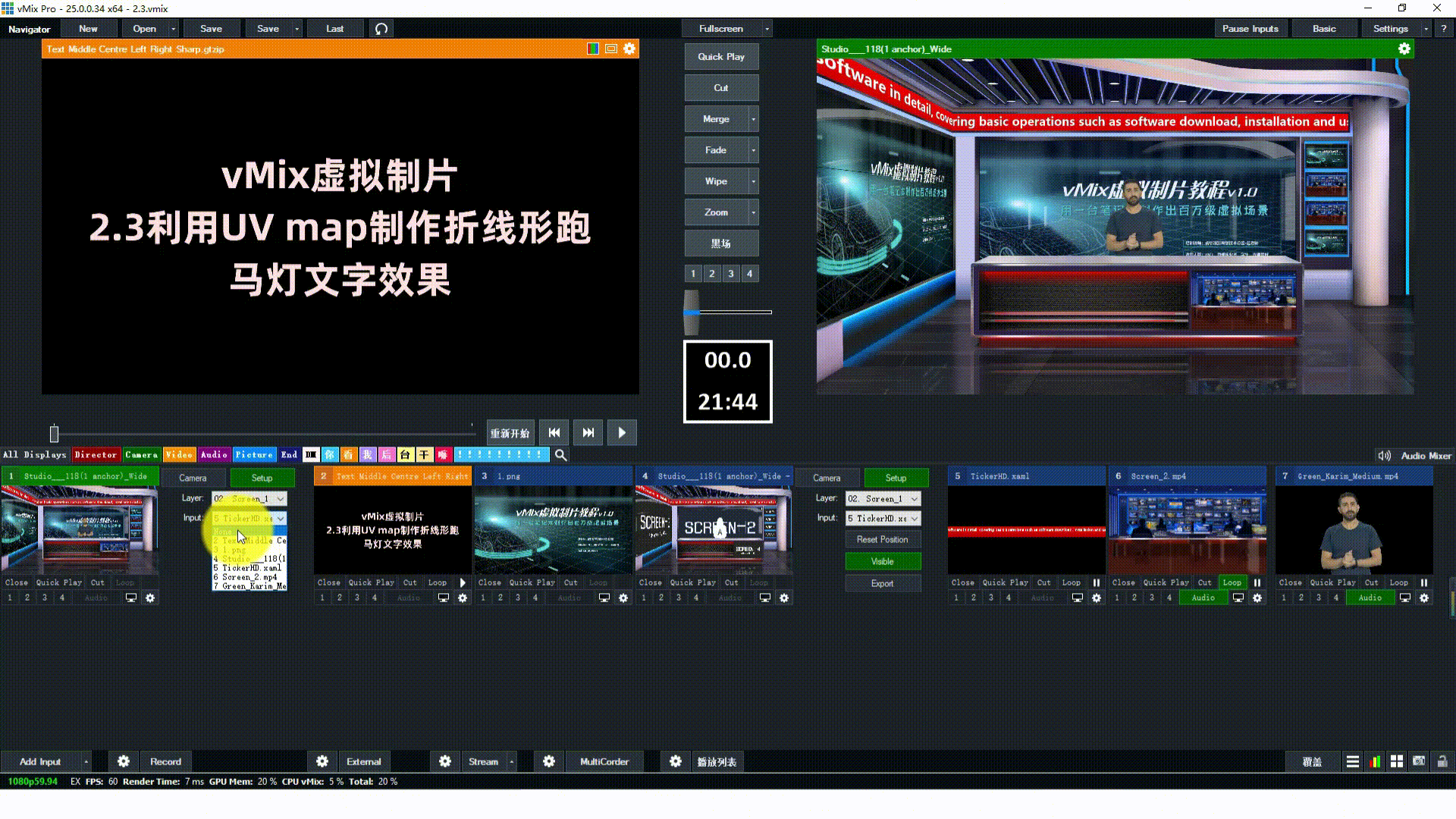This screenshot has width=1456, height=819.
Task: Click the Quick Play transition button
Action: tap(721, 57)
